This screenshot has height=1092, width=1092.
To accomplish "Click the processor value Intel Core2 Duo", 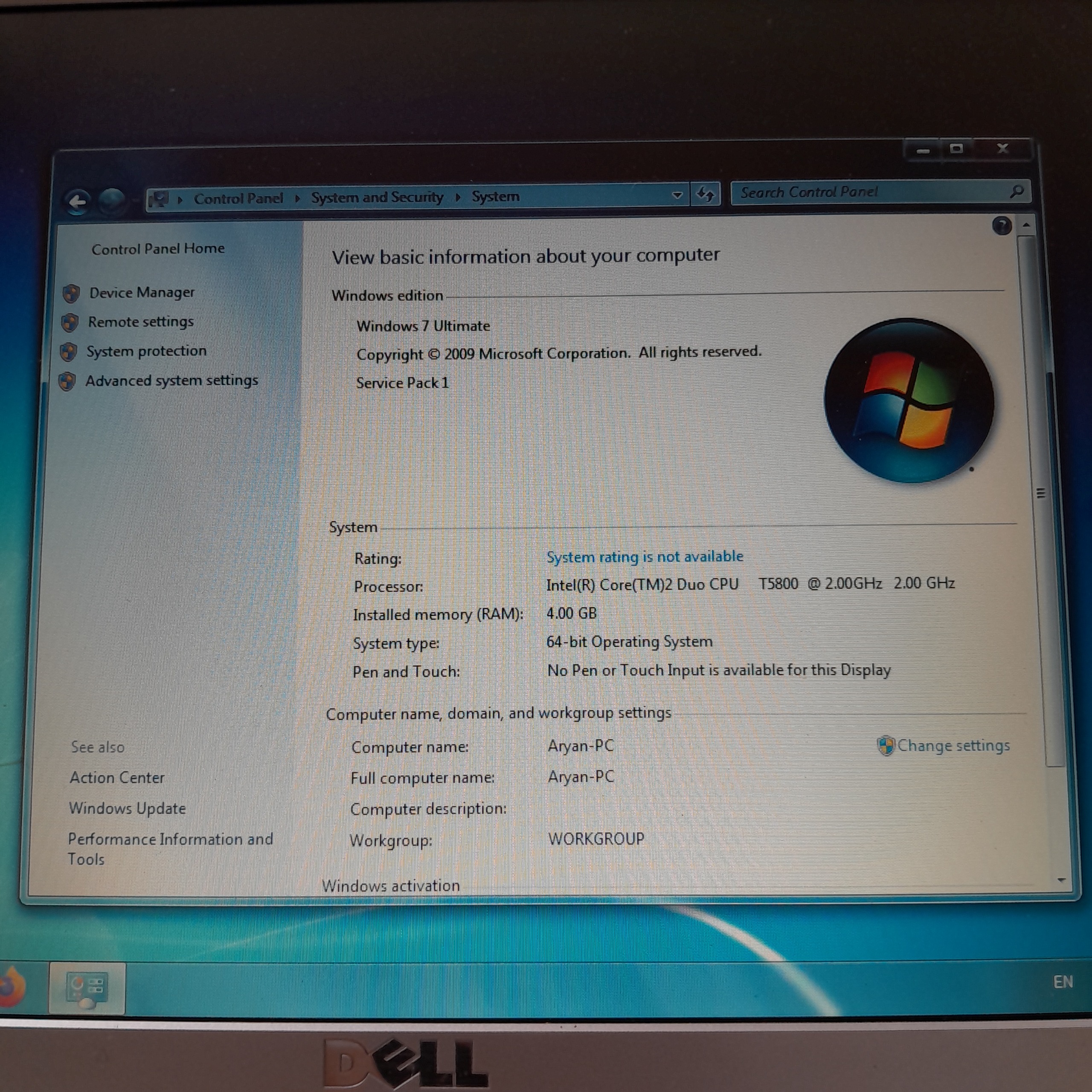I will point(750,584).
